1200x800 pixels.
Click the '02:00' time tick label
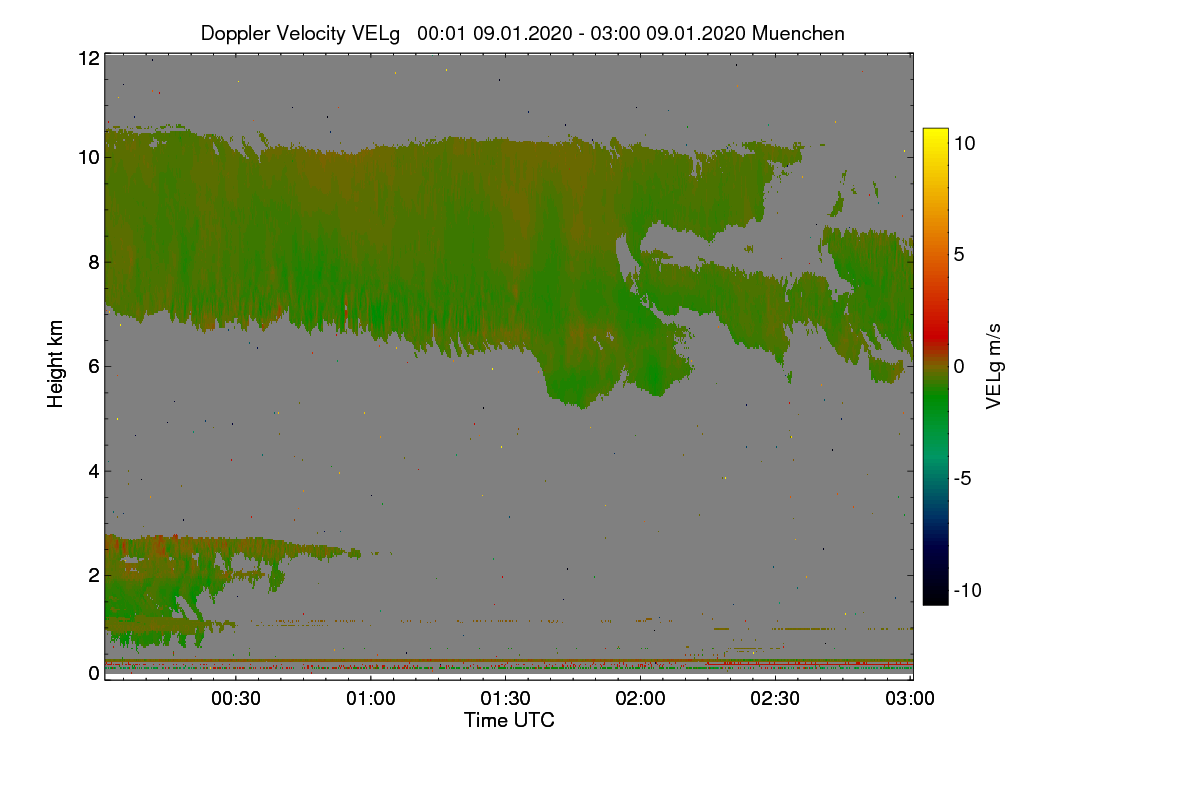pyautogui.click(x=640, y=698)
